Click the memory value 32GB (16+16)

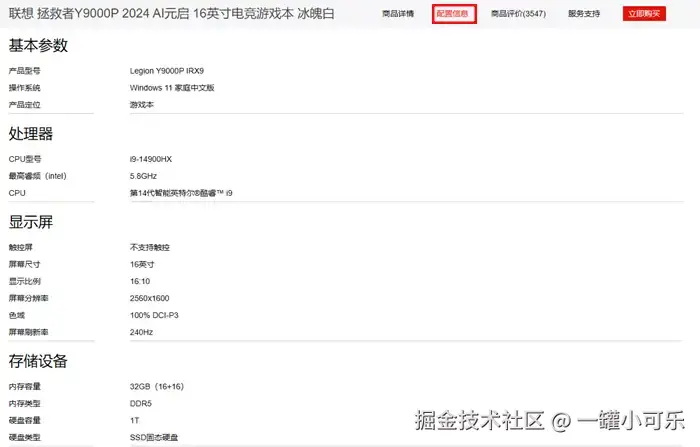coord(157,386)
